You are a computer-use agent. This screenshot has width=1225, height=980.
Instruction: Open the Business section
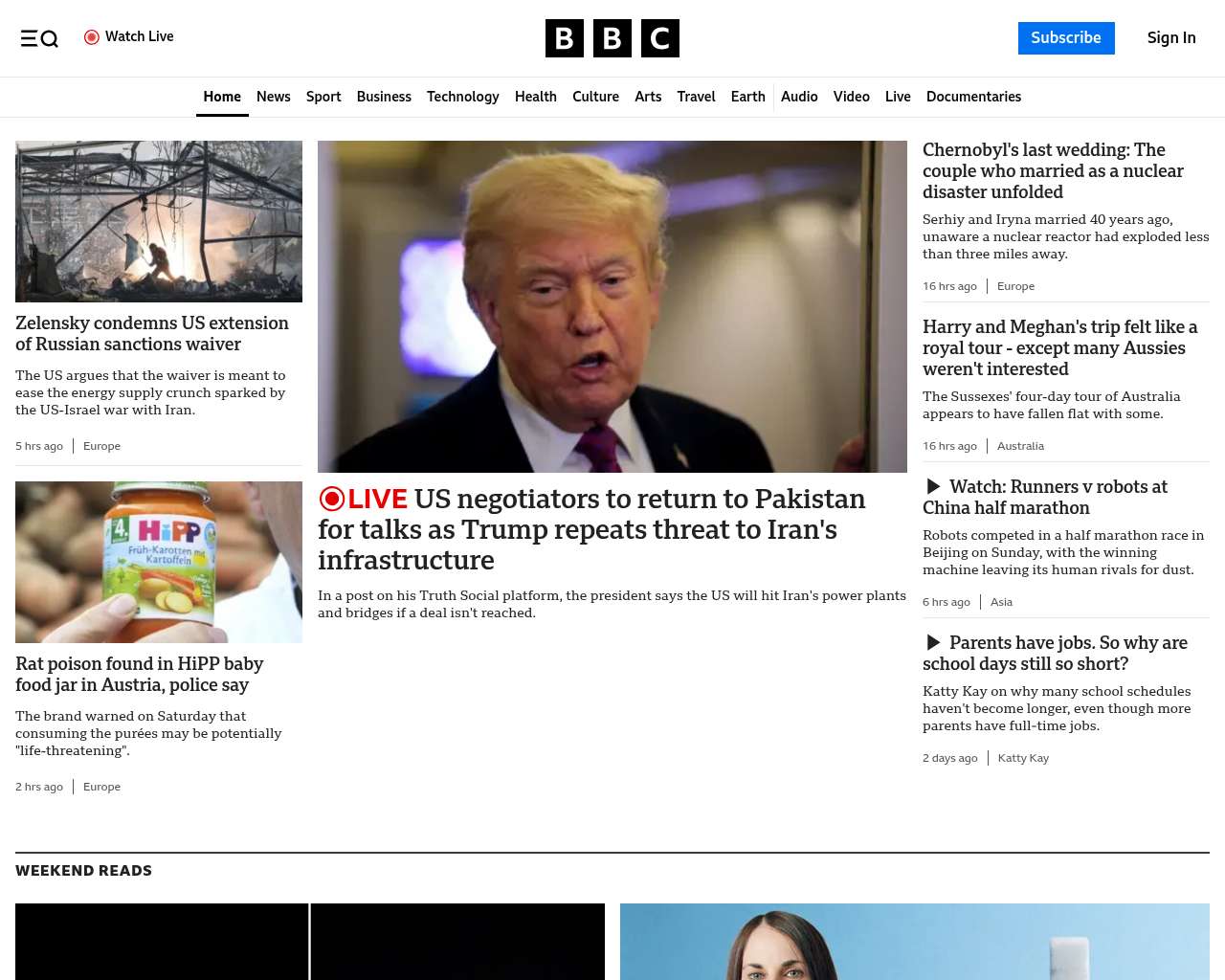(384, 97)
